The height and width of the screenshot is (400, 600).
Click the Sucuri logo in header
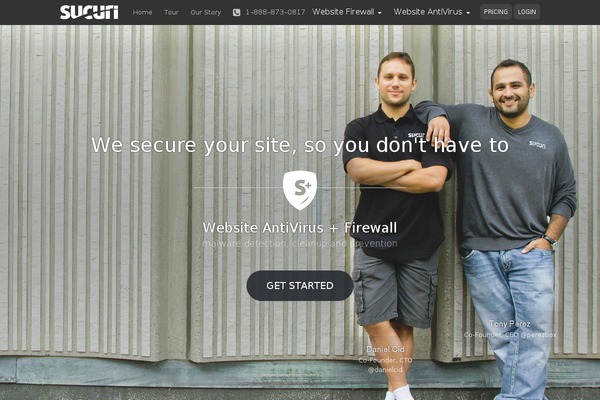tap(89, 12)
